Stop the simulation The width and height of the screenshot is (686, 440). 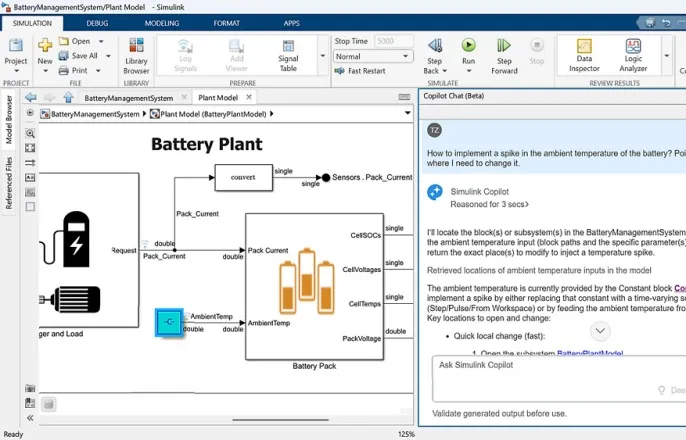point(537,52)
